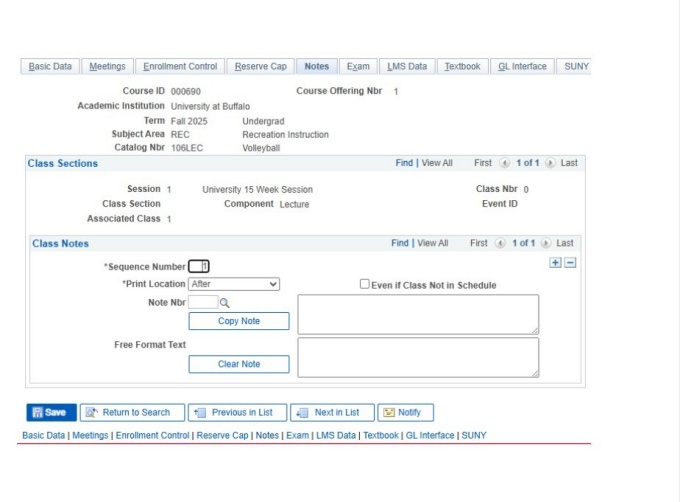The image size is (680, 502).
Task: Open SUNY bottom link
Action: coord(474,435)
